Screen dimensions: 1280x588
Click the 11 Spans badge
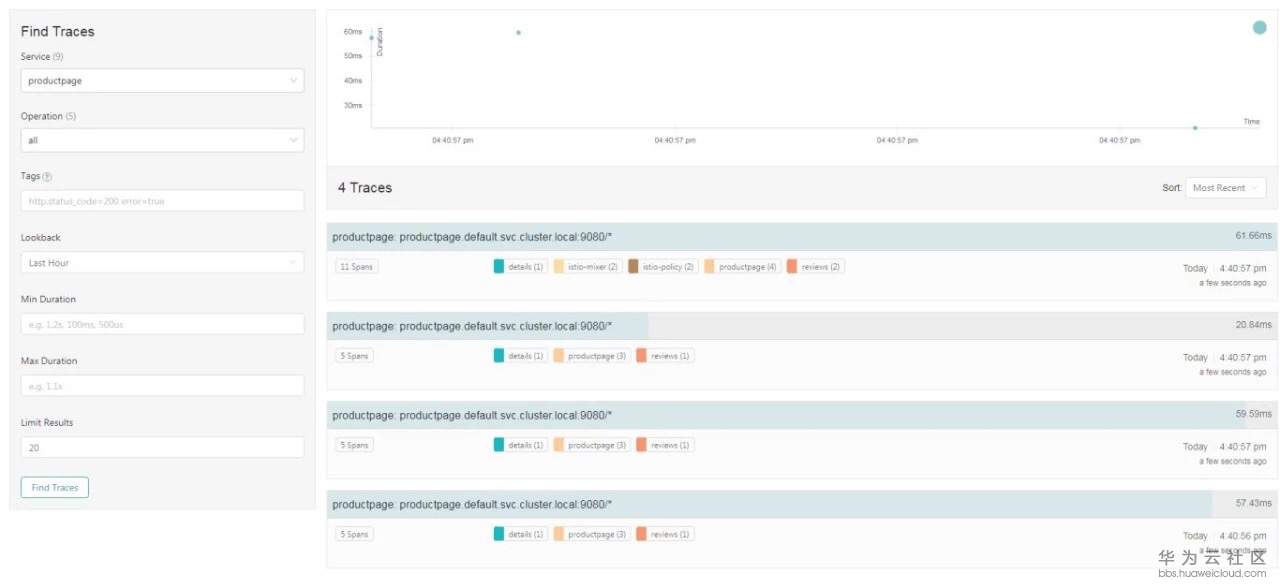[x=355, y=267]
